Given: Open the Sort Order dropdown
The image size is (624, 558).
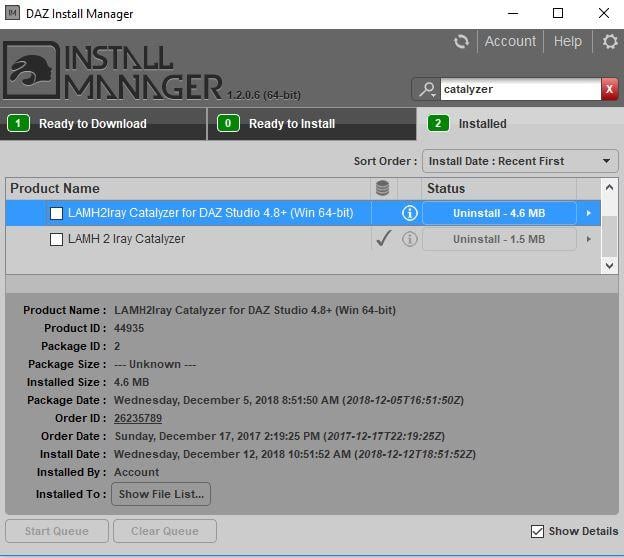Looking at the screenshot, I should (520, 161).
